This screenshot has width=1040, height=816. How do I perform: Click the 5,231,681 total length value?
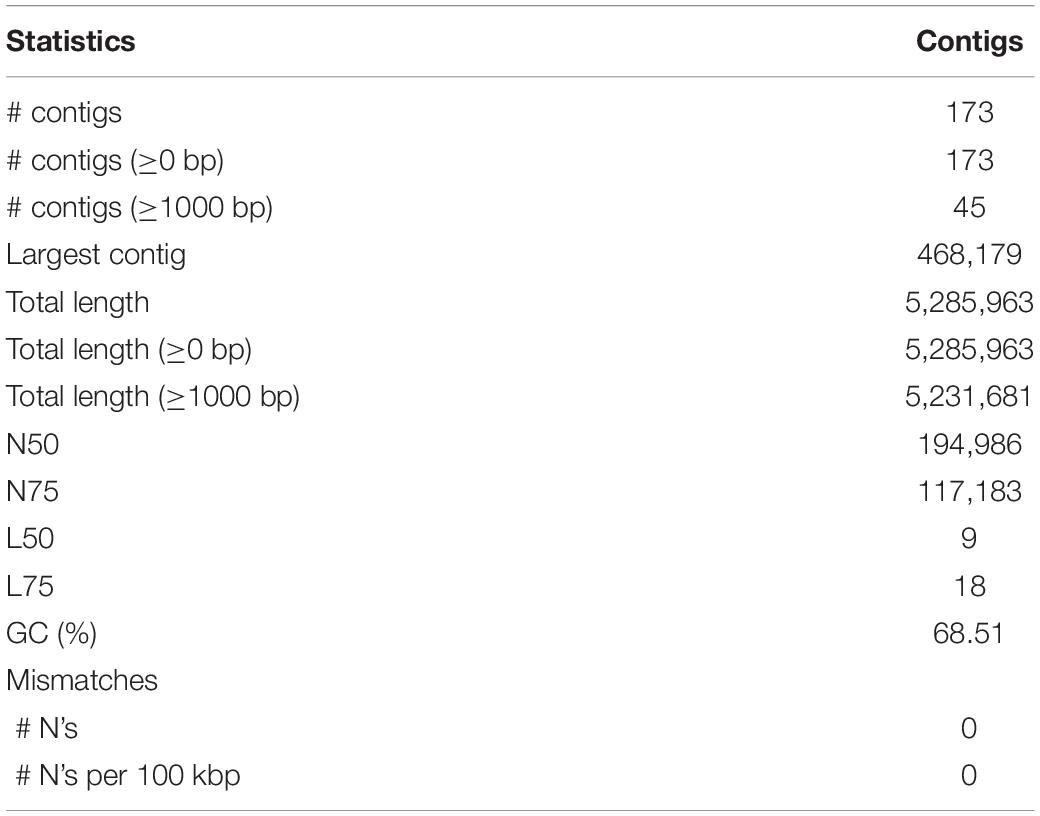(x=969, y=397)
